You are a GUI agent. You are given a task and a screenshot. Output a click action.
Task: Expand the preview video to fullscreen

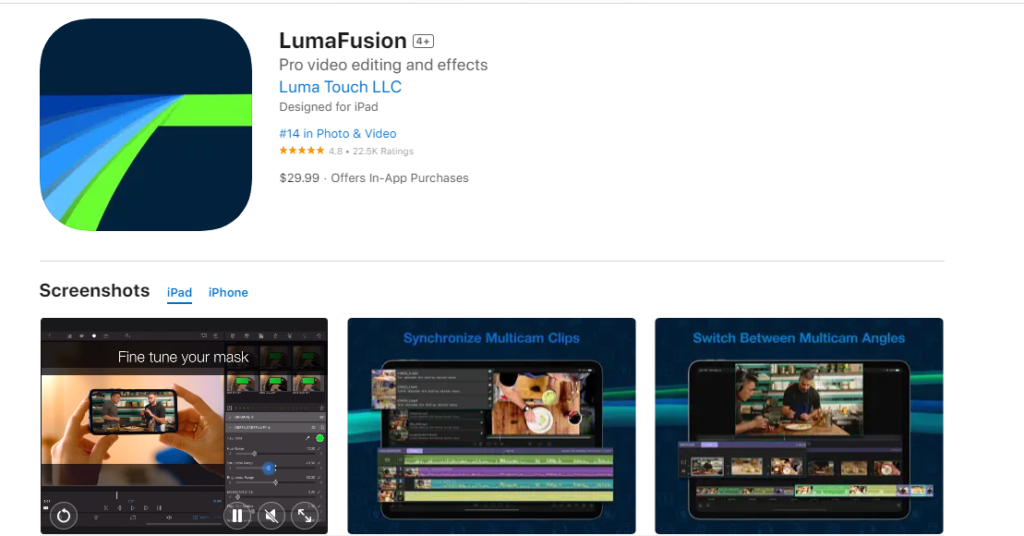[305, 516]
